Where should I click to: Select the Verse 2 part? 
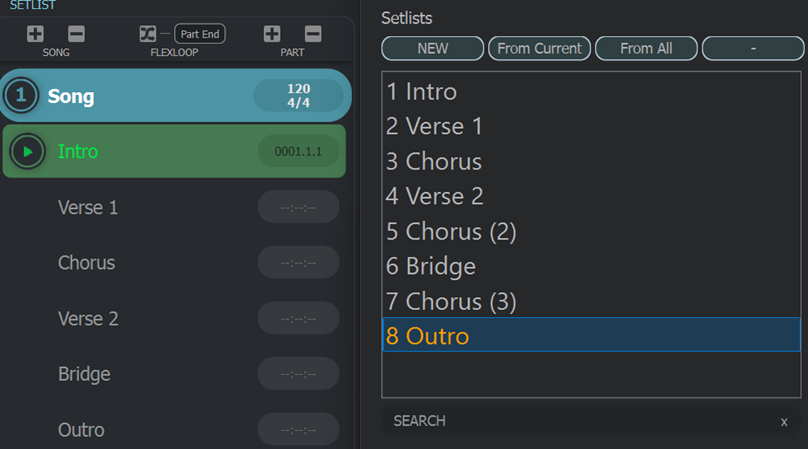click(x=88, y=318)
